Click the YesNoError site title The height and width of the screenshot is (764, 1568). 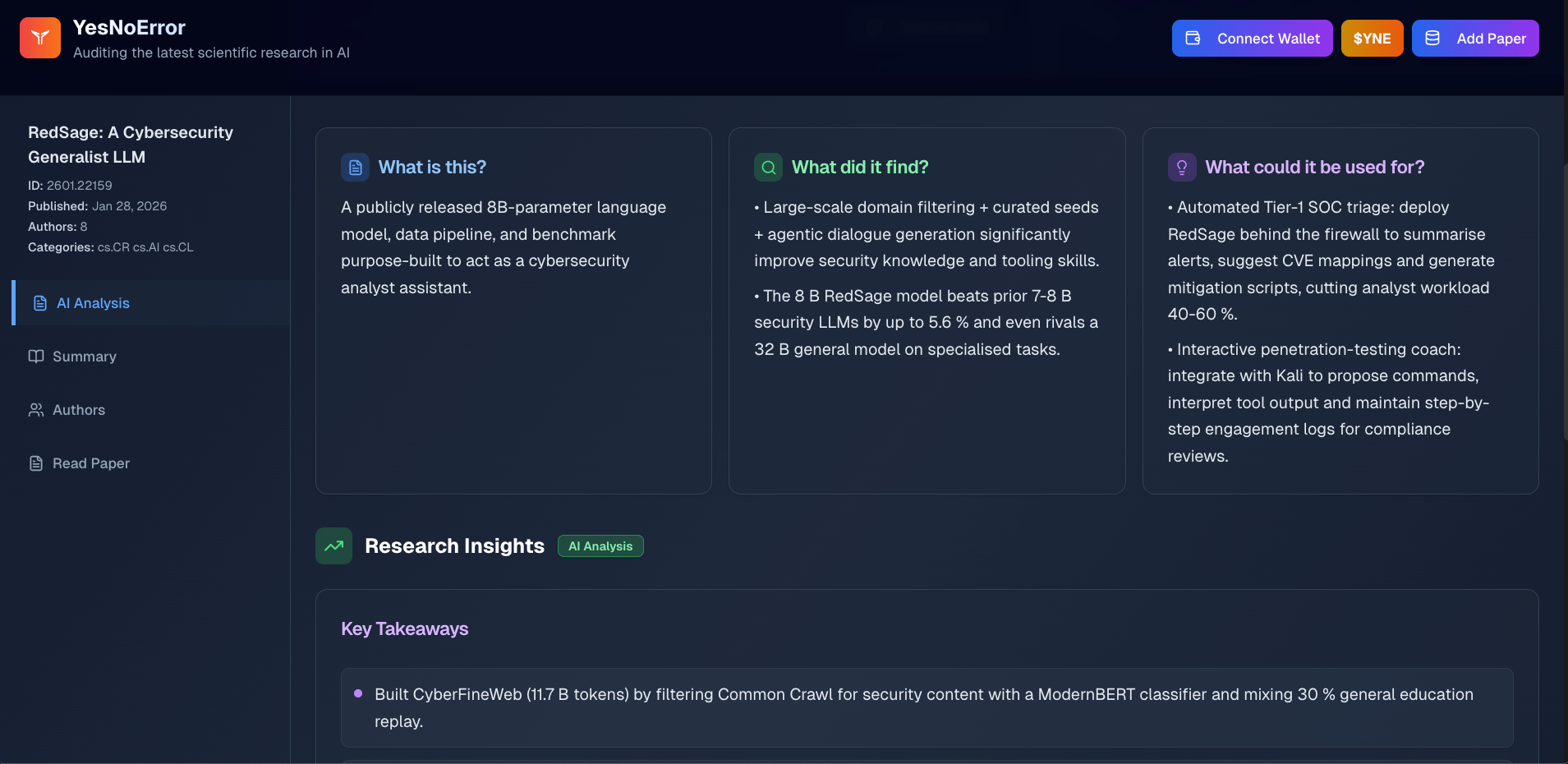129,28
